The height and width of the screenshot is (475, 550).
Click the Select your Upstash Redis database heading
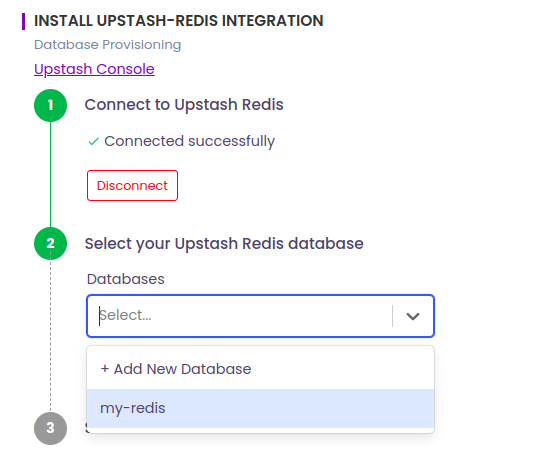pyautogui.click(x=224, y=243)
